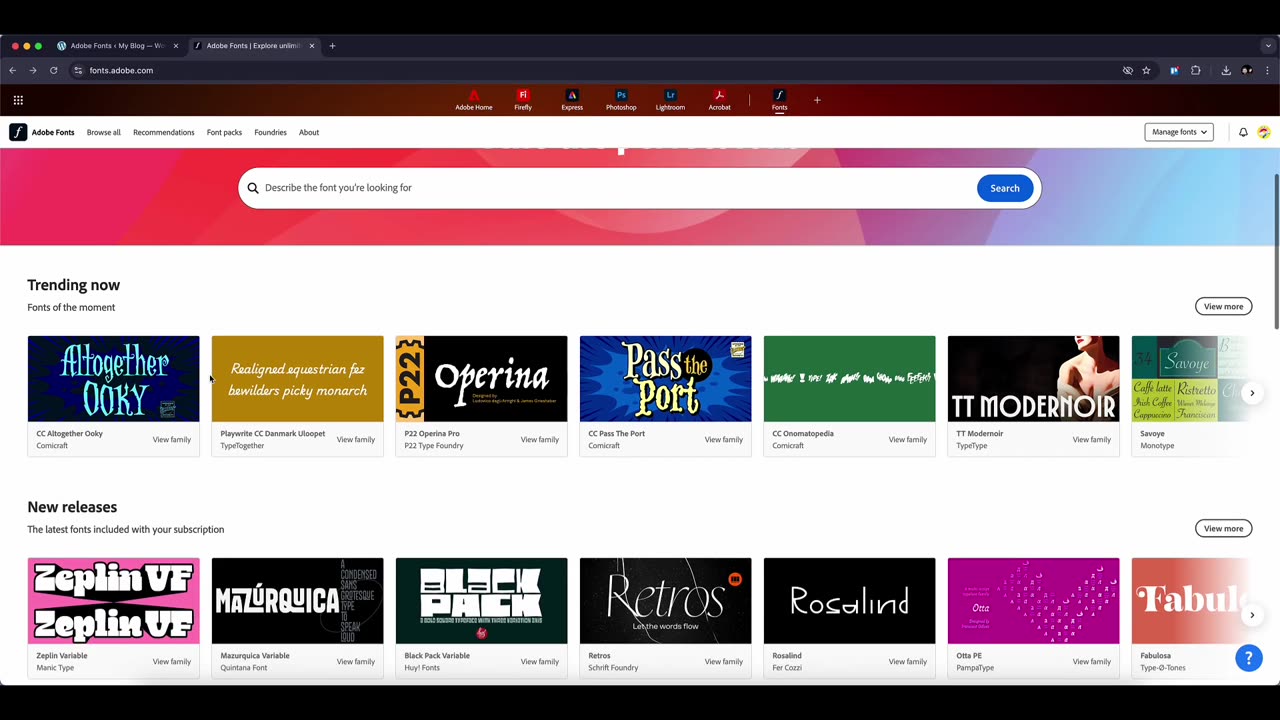
Task: Open Photoshop from the app bar
Action: (621, 100)
